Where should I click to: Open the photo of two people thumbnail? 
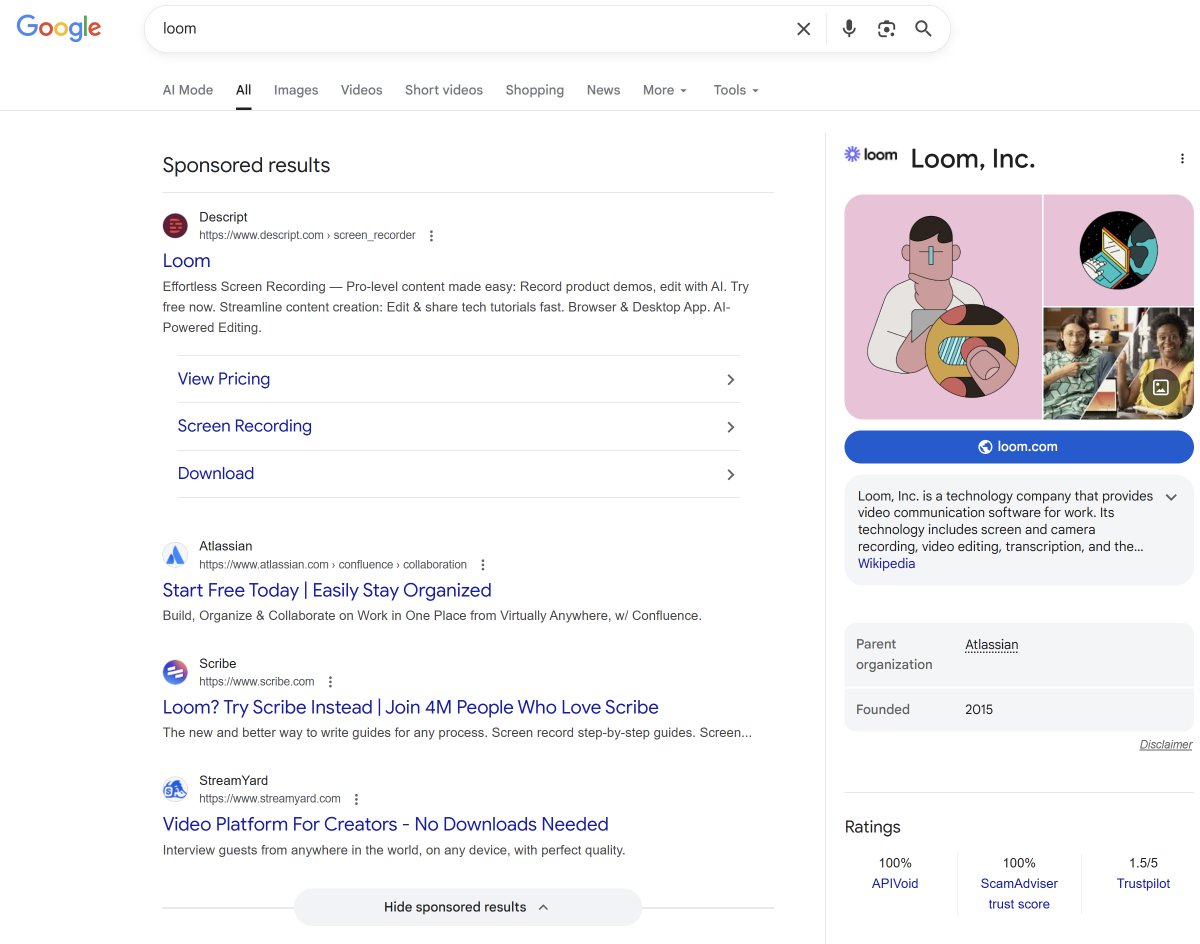(1119, 363)
